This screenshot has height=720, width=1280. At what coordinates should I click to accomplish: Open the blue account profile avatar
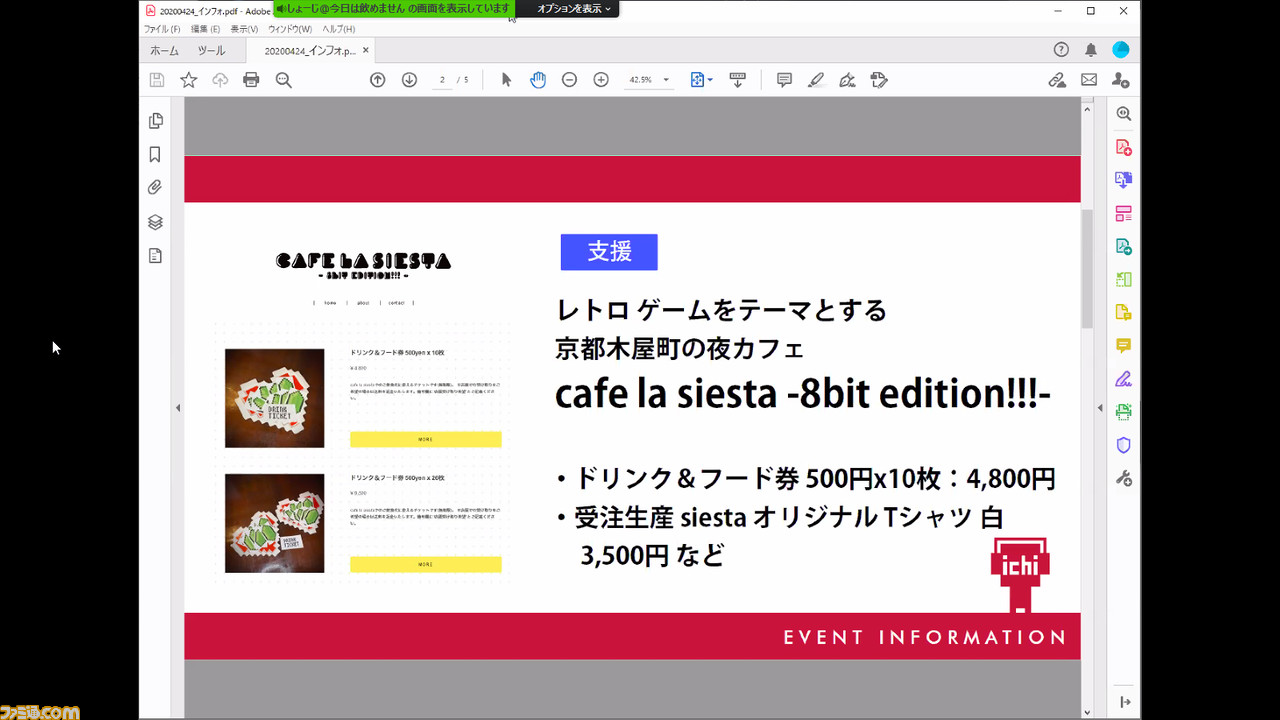(1121, 50)
